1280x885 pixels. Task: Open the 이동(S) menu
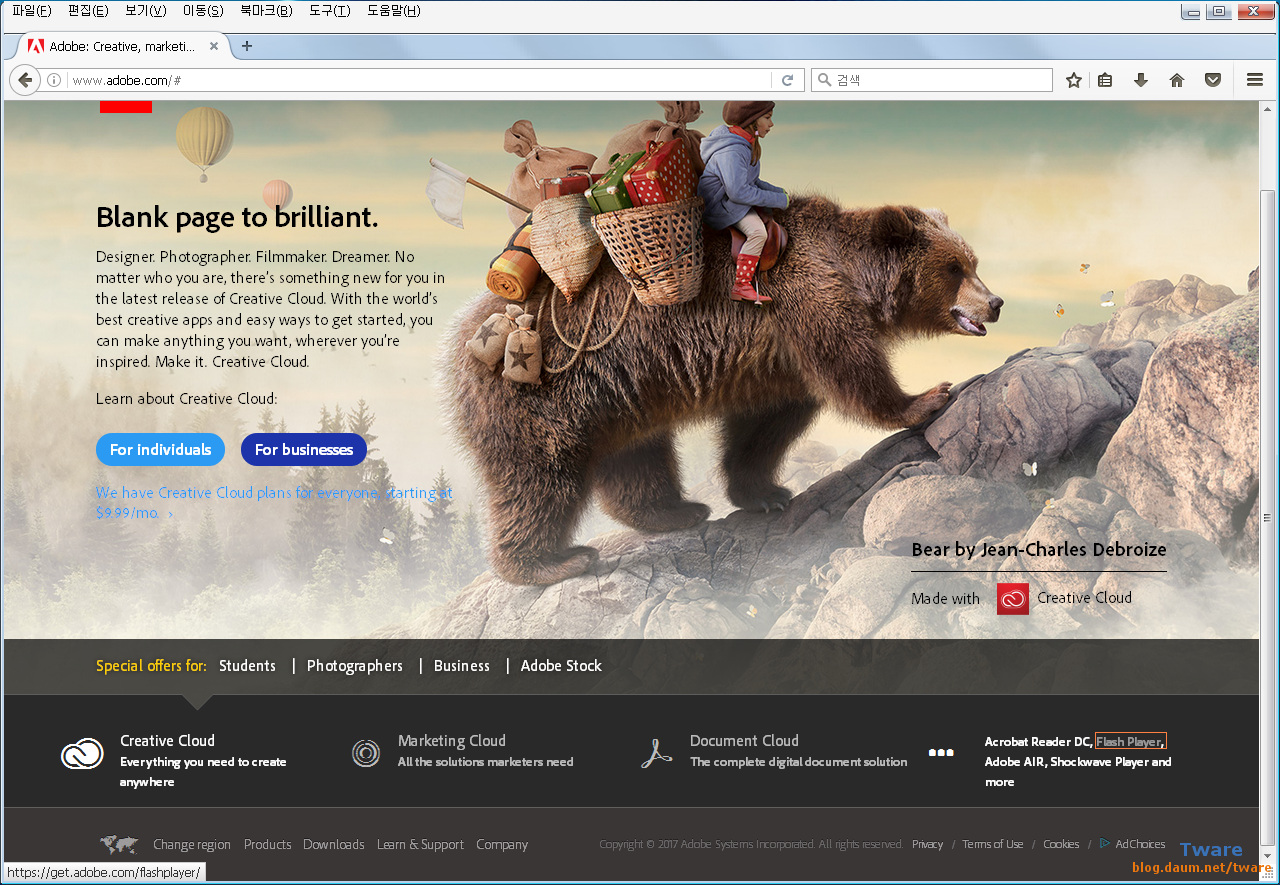pyautogui.click(x=203, y=11)
